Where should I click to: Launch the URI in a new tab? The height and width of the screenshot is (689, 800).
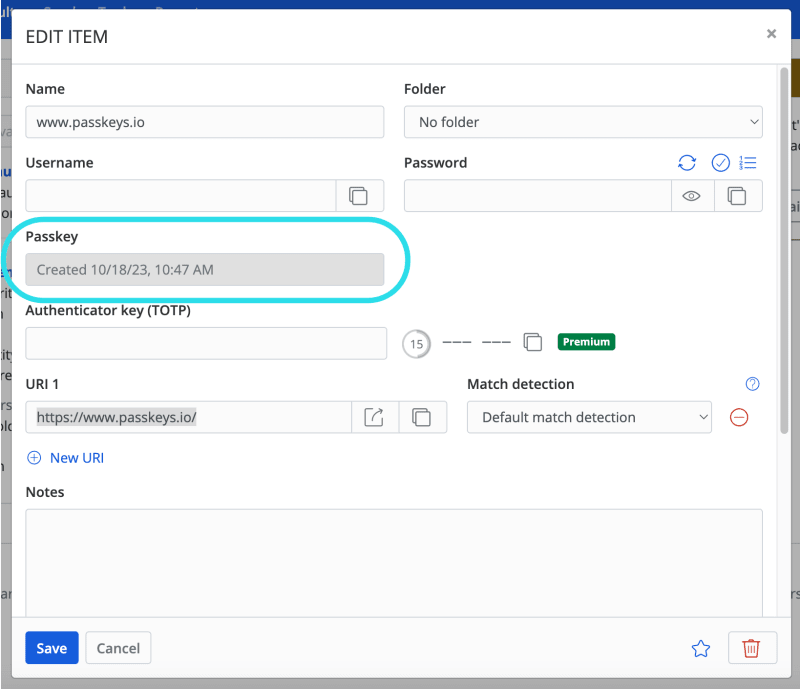click(374, 417)
